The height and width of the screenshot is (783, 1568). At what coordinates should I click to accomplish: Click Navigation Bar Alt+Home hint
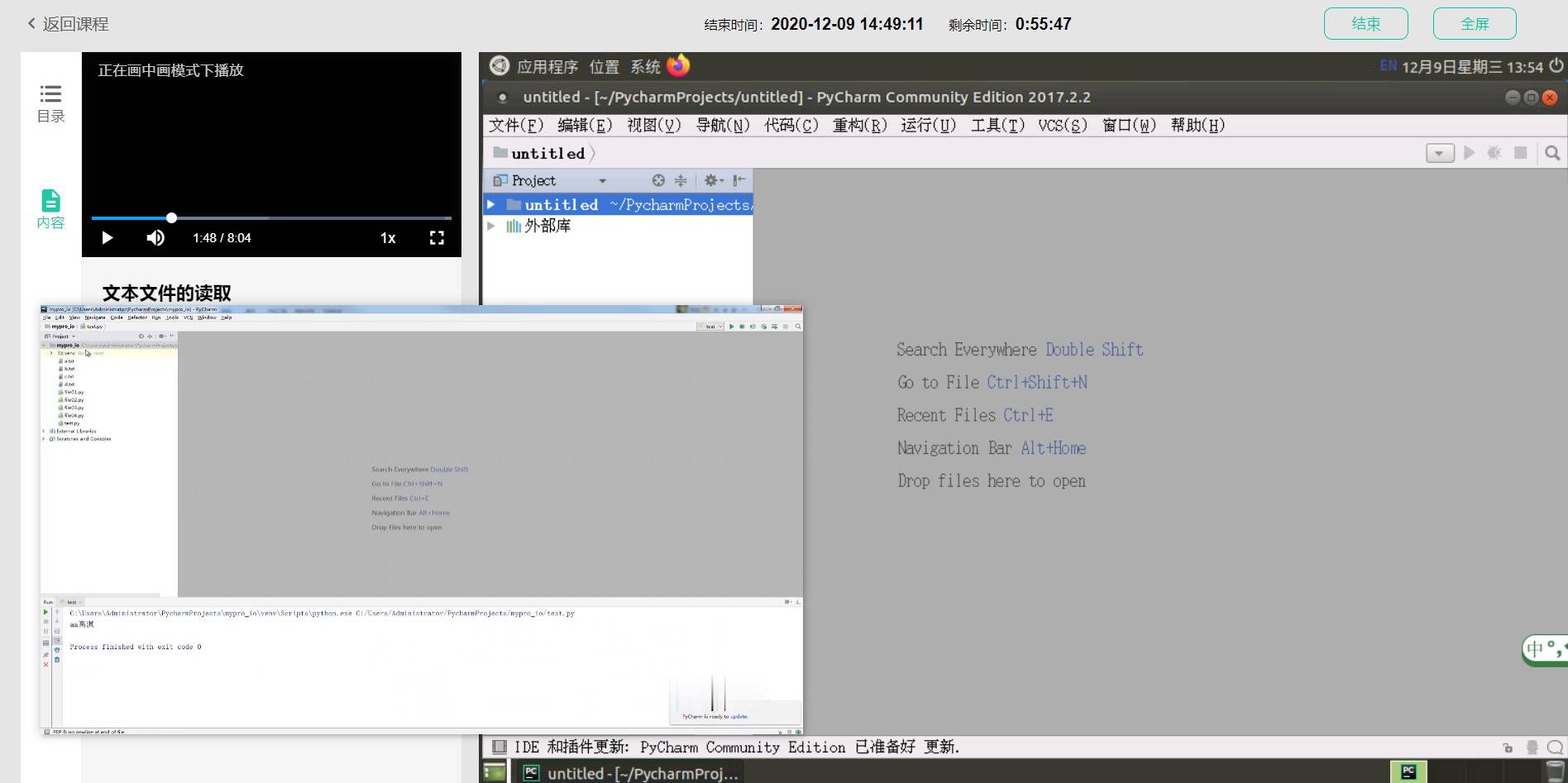[x=992, y=448]
